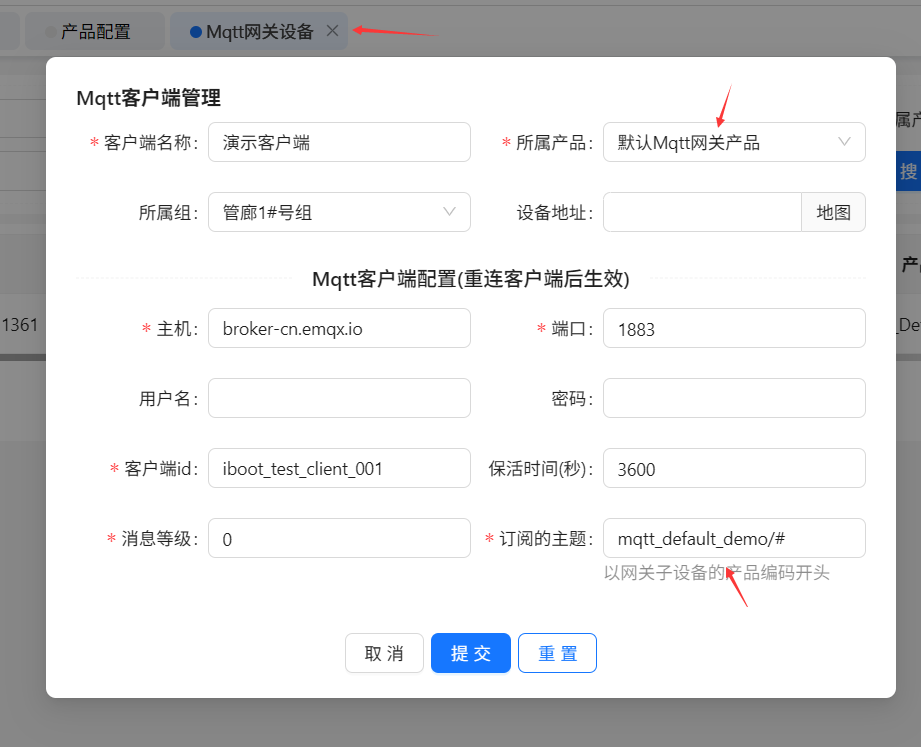Open the 所属组 dropdown chevron
This screenshot has height=747, width=921.
(x=449, y=212)
